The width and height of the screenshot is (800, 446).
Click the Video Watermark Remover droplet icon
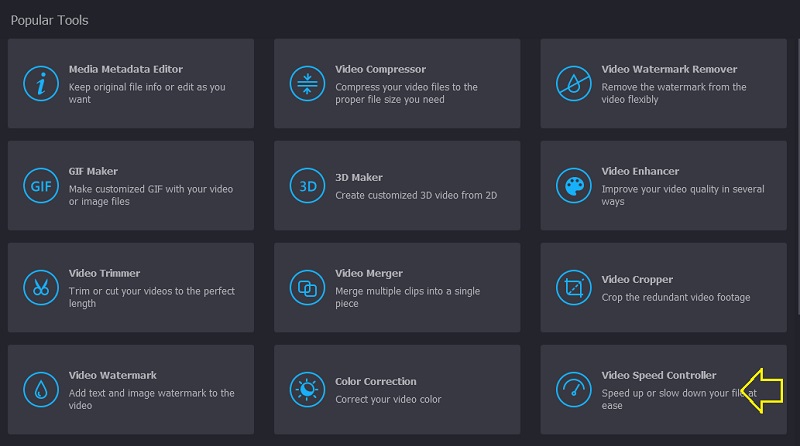(x=573, y=83)
